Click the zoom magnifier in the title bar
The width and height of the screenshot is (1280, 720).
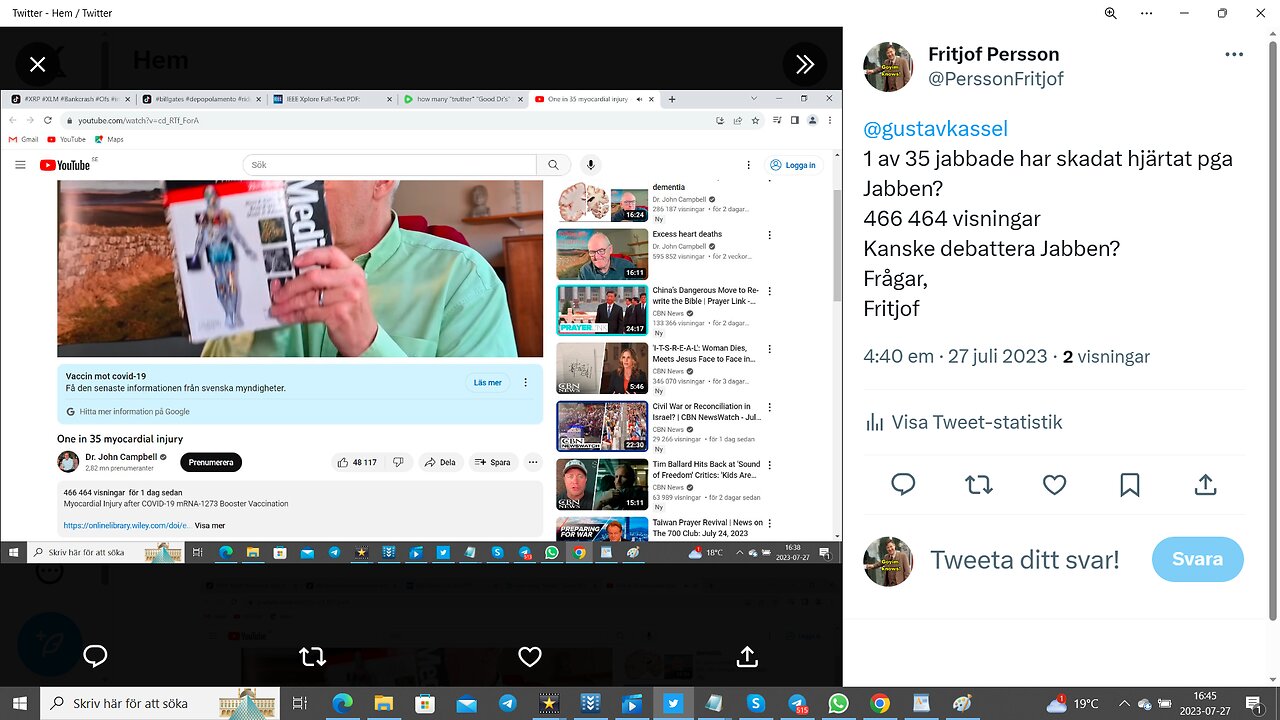[1111, 13]
